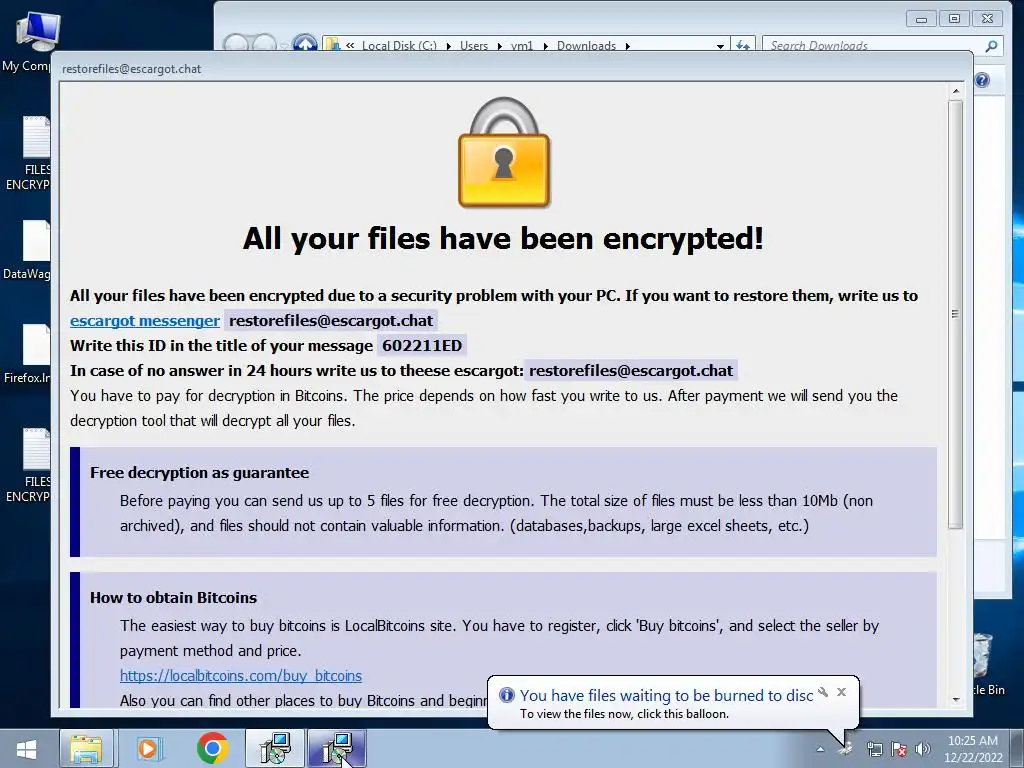
Task: Click the taskbar clock showing 10:25 AM
Action: tap(972, 749)
